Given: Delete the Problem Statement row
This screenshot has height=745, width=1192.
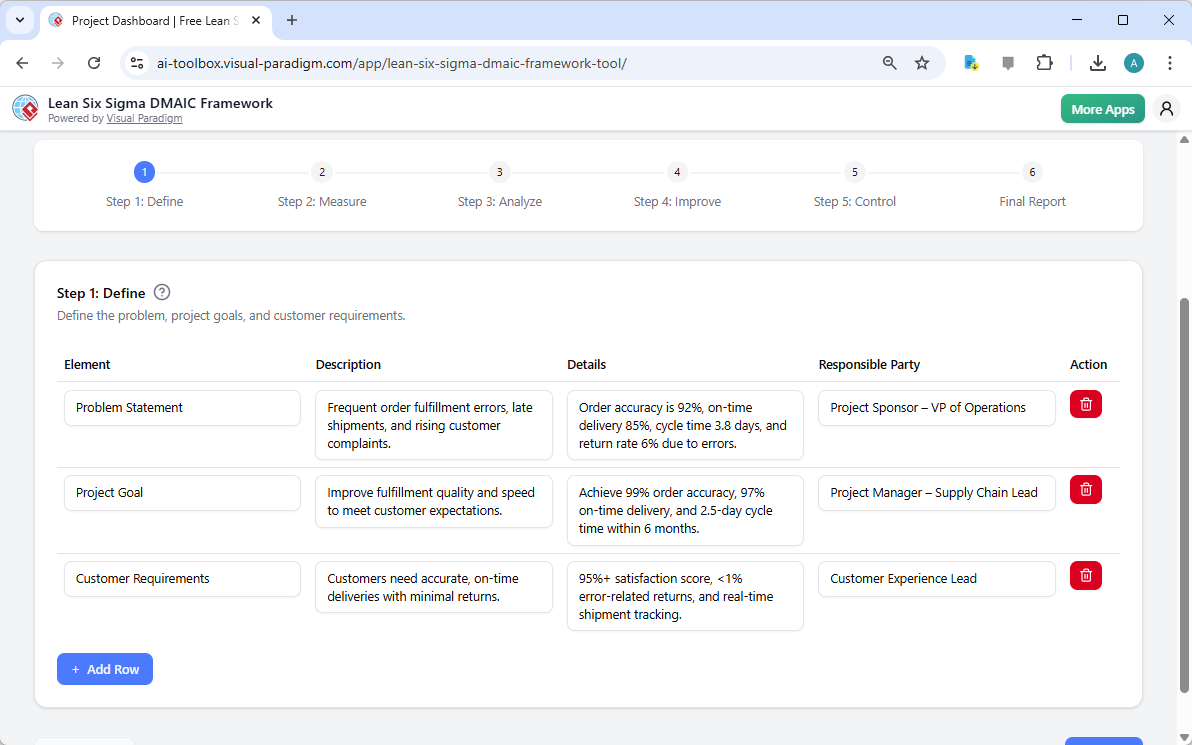Looking at the screenshot, I should (x=1085, y=404).
